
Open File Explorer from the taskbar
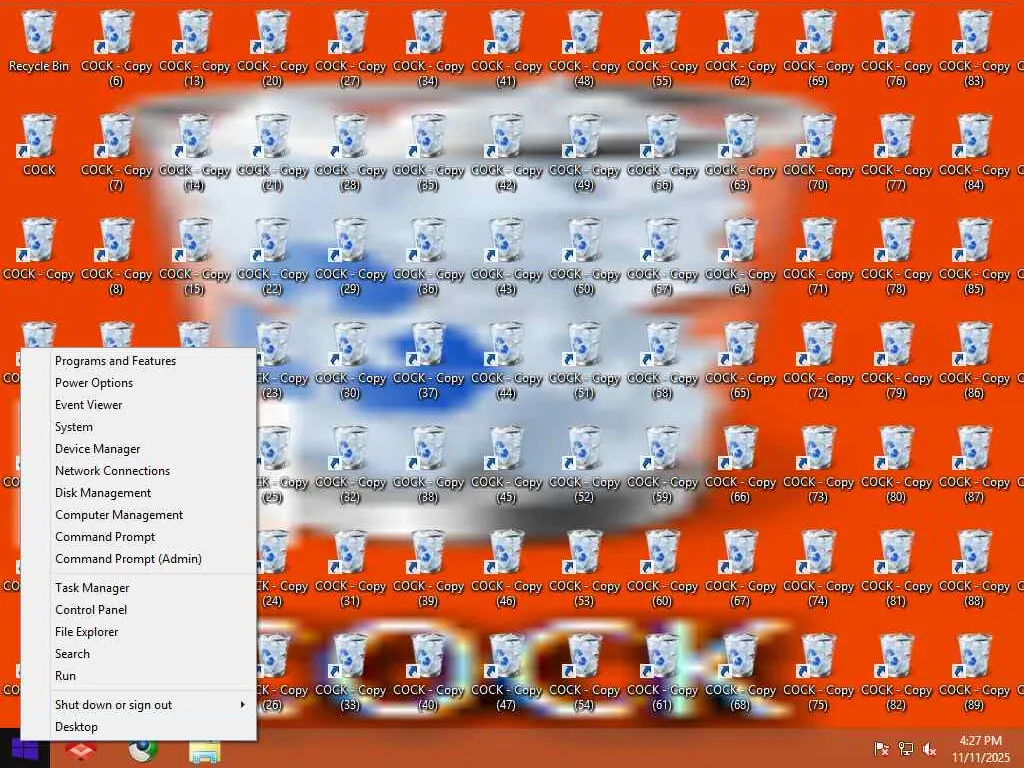tap(204, 752)
